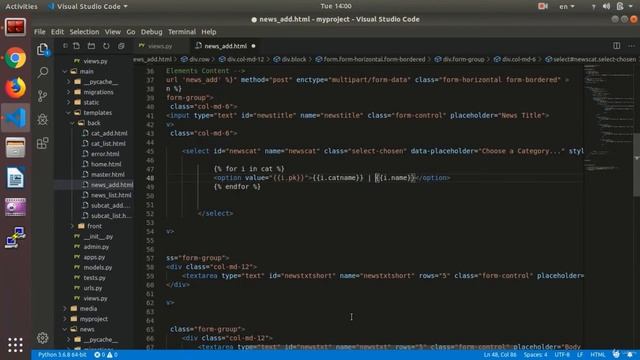Click the UTF-8 encoding status
Image resolution: width=640 pixels, height=360 pixels.
pos(562,355)
